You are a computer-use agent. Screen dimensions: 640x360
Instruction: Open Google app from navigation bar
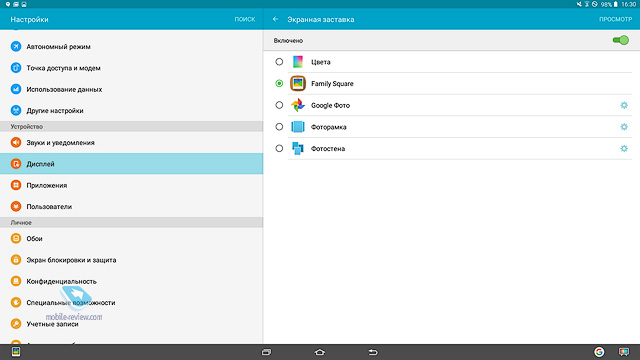pos(599,352)
